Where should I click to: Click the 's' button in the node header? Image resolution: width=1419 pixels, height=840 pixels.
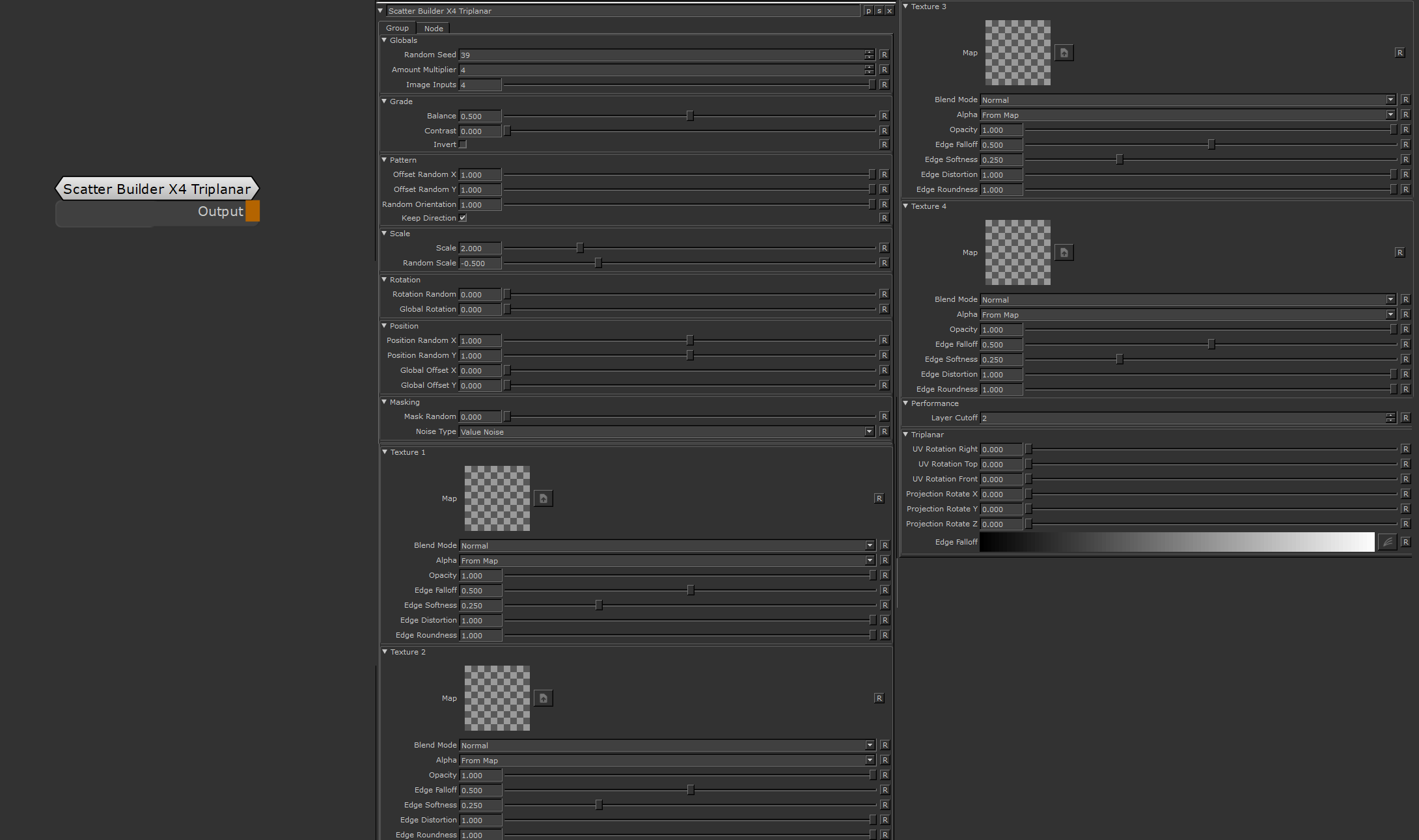tap(879, 11)
